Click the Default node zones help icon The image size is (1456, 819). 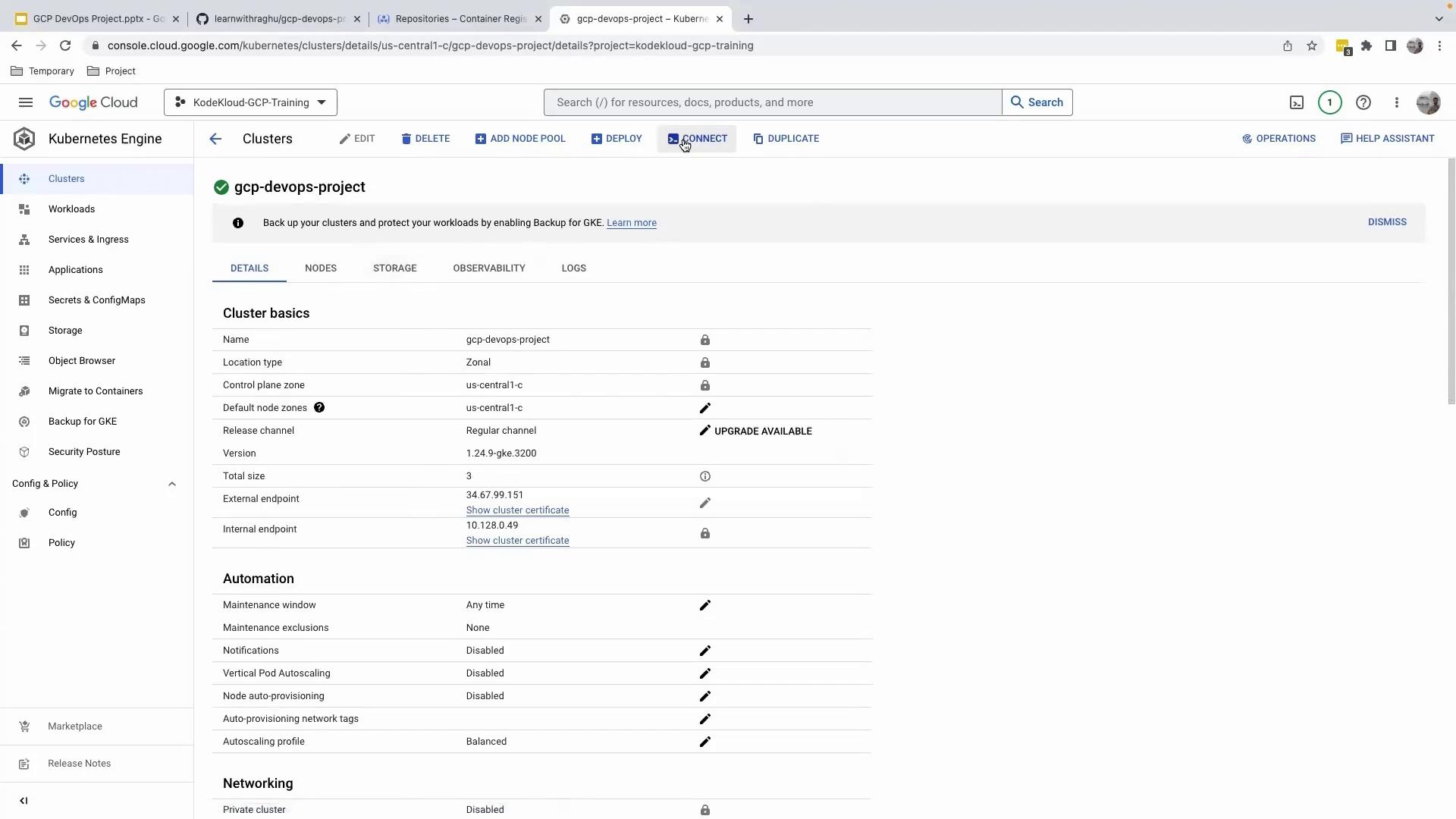pyautogui.click(x=319, y=407)
